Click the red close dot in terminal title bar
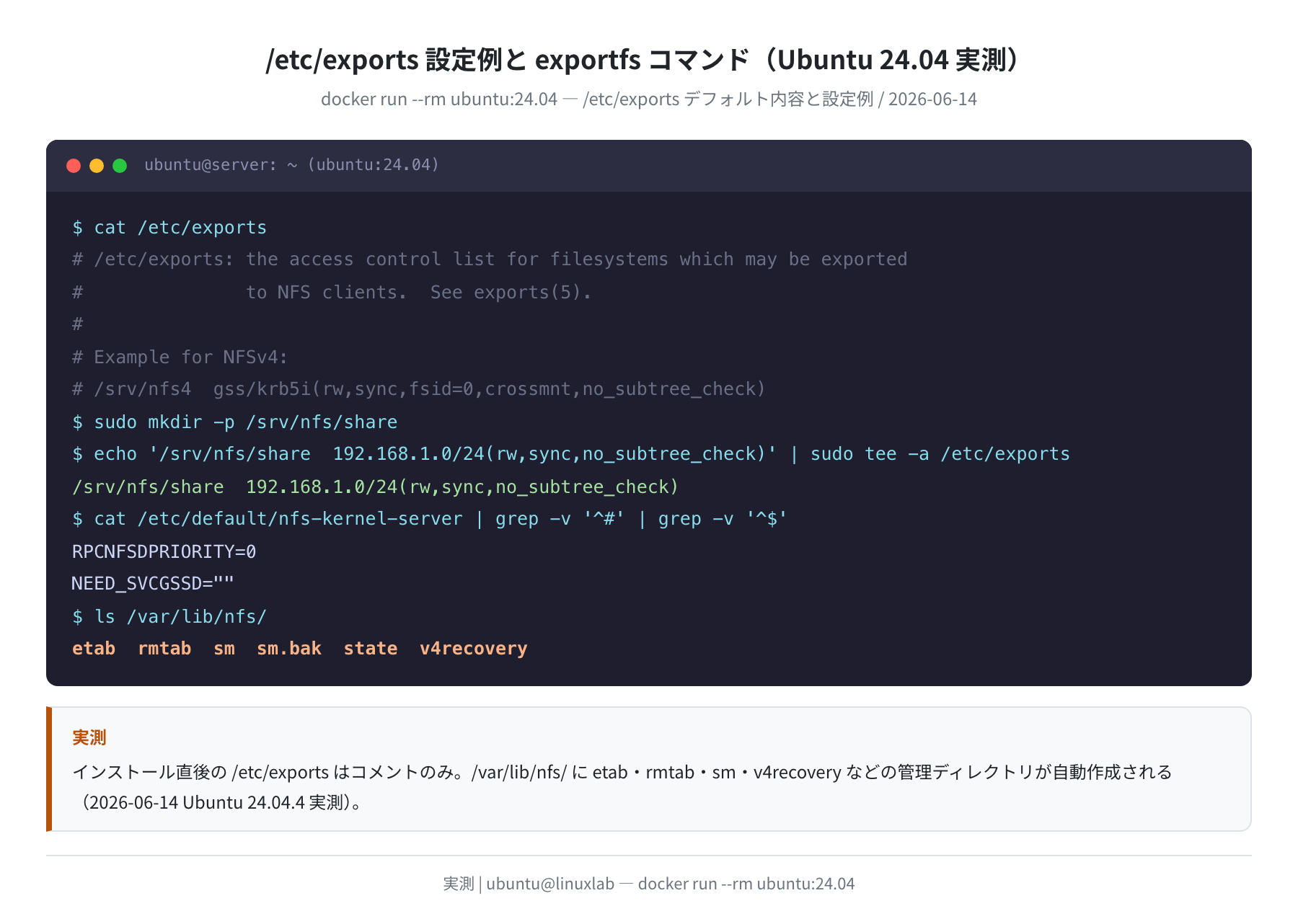1298x924 pixels. click(x=74, y=166)
